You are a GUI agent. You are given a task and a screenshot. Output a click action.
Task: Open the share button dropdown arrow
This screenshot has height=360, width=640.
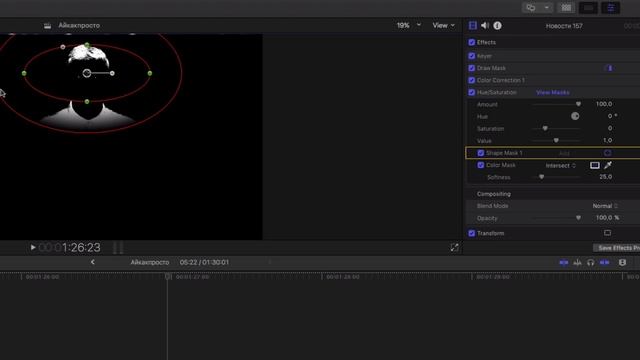pos(547,7)
